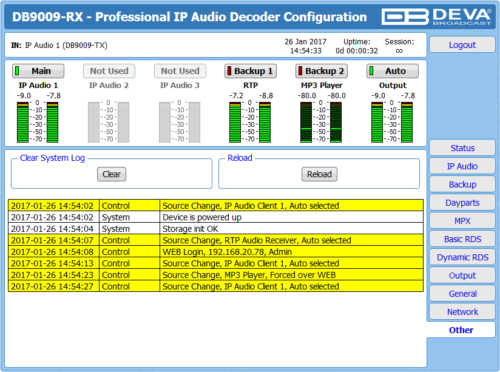Click the 'Clear System Log' group label
This screenshot has height=372, width=500.
52,158
